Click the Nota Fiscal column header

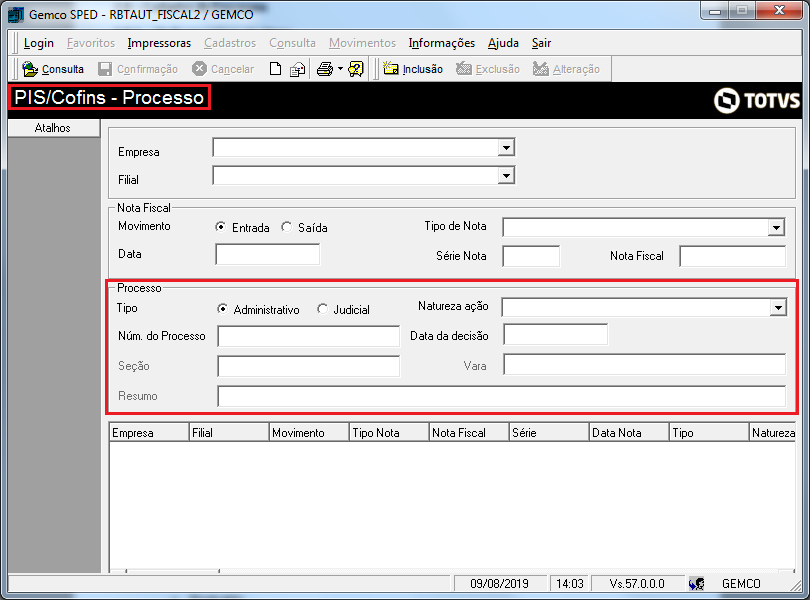469,433
